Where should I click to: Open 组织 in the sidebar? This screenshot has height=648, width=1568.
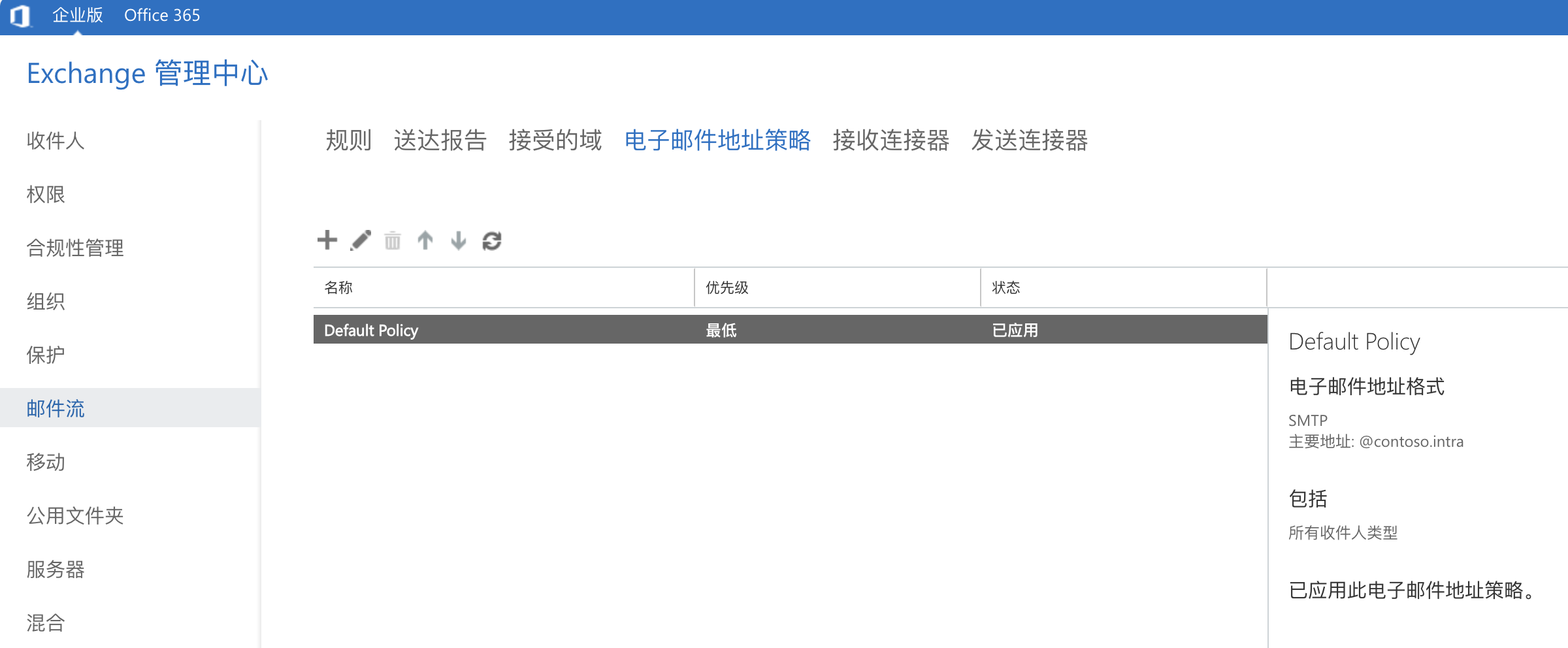pos(46,301)
